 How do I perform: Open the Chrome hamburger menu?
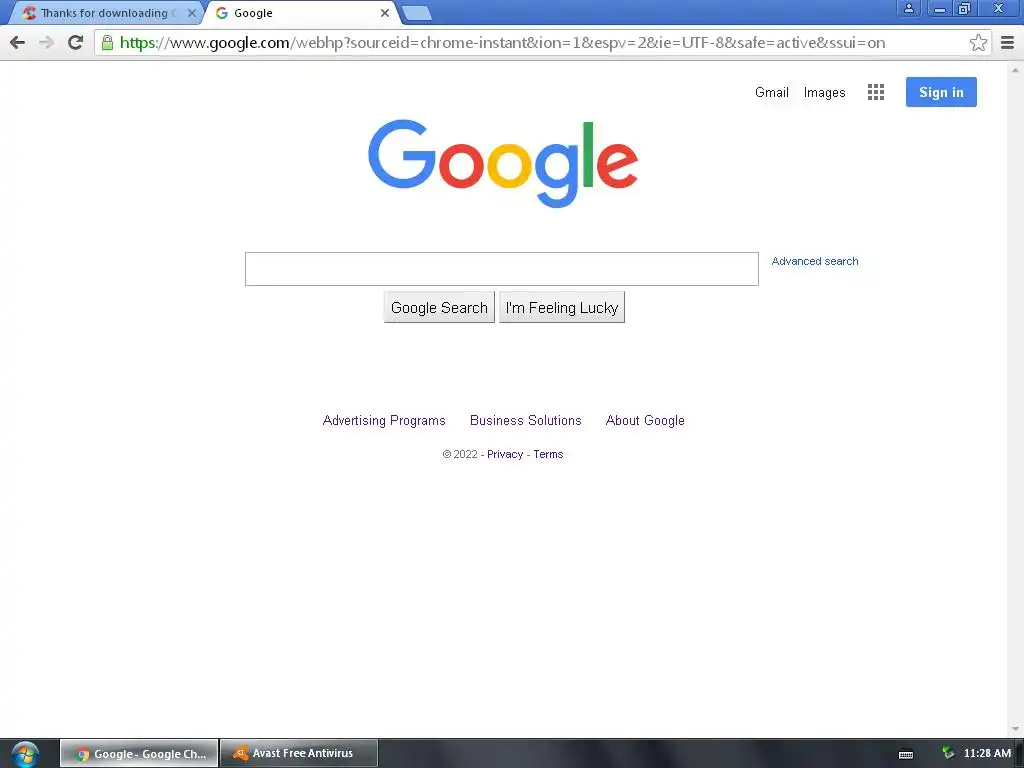[x=1008, y=43]
